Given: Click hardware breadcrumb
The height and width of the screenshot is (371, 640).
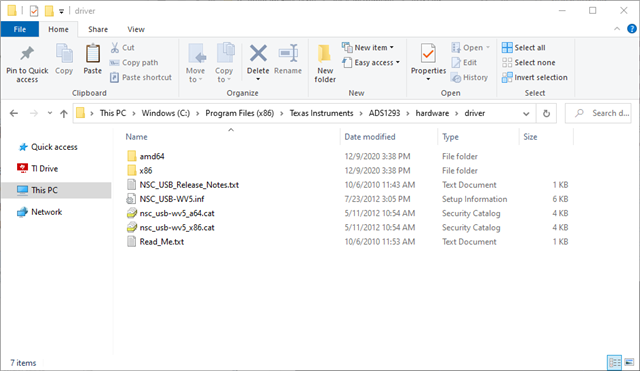Looking at the screenshot, I should point(432,113).
